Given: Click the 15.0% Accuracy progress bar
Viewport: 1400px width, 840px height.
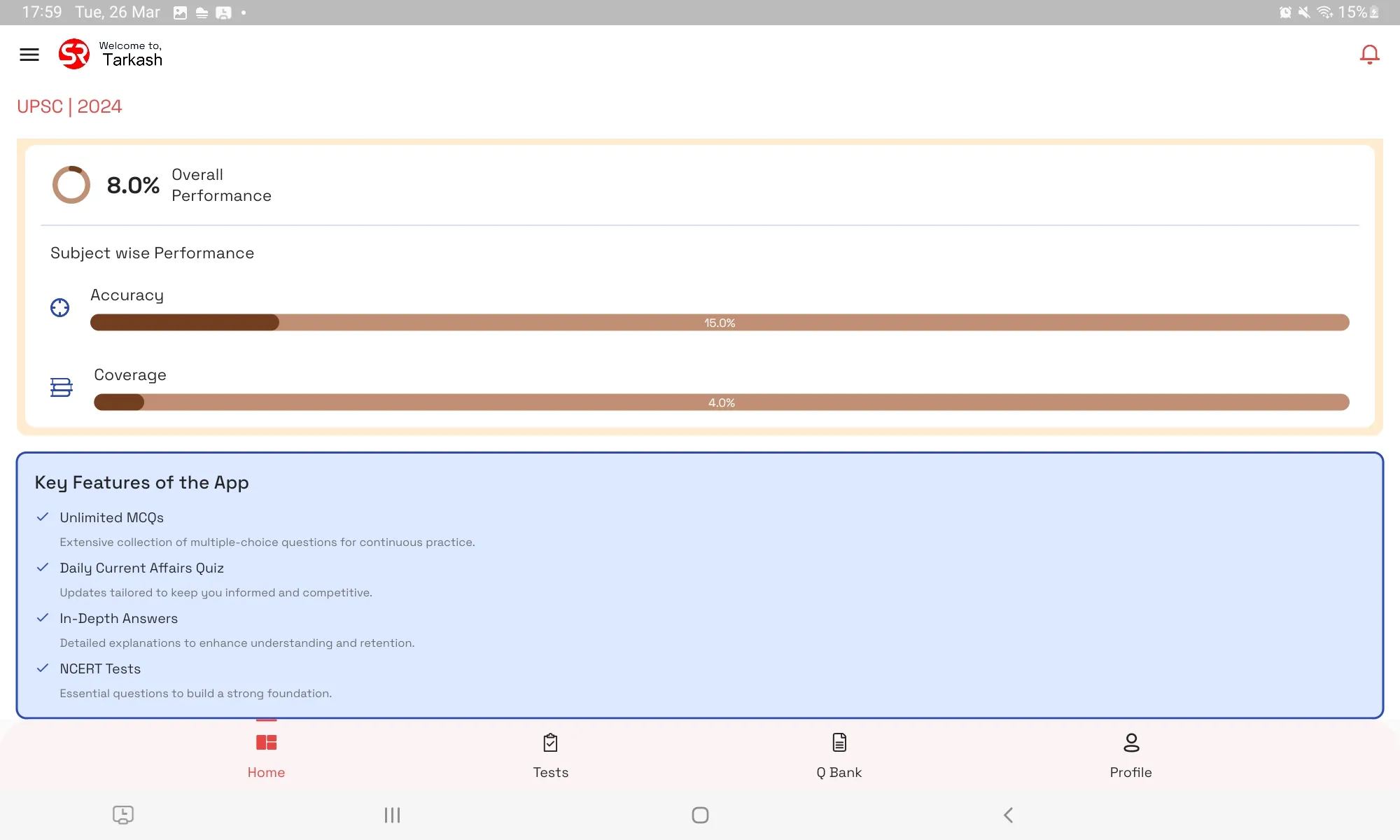Looking at the screenshot, I should [x=720, y=323].
